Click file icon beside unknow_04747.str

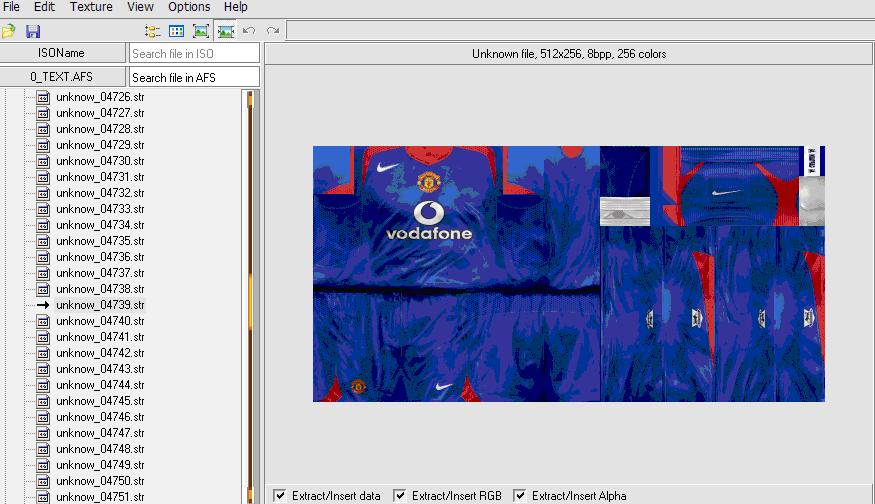(x=43, y=433)
